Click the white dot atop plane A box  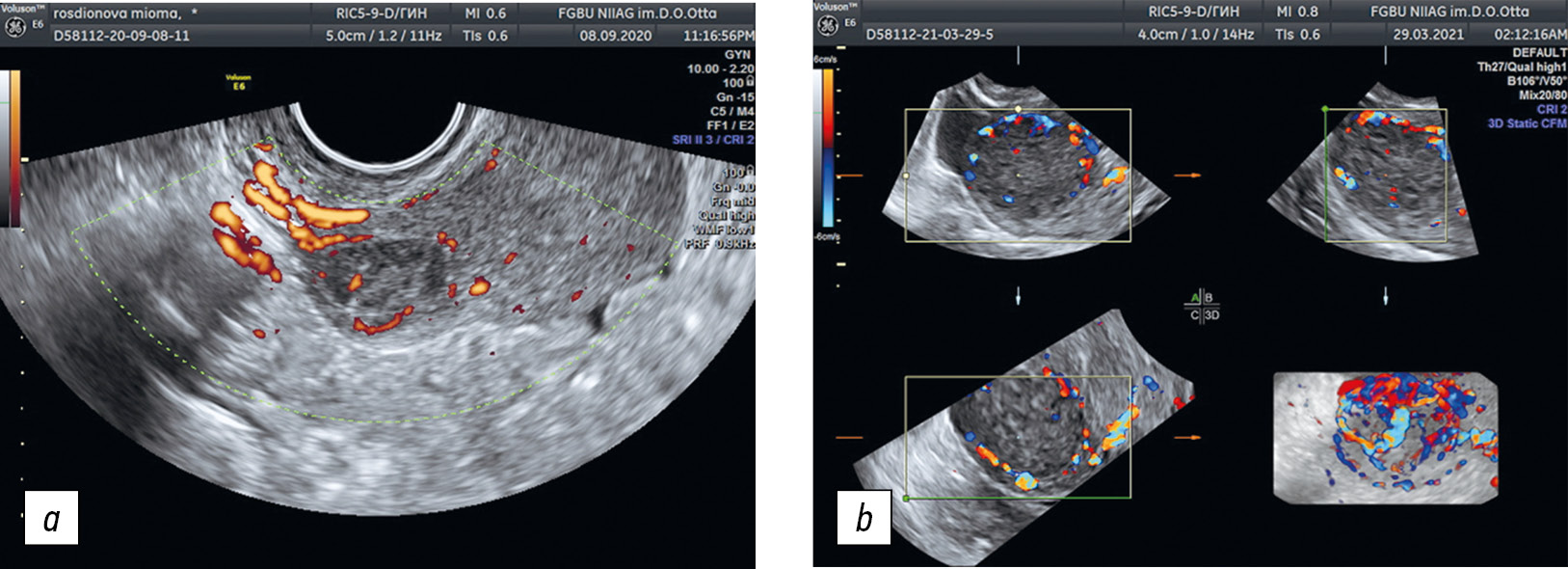coord(1019,109)
